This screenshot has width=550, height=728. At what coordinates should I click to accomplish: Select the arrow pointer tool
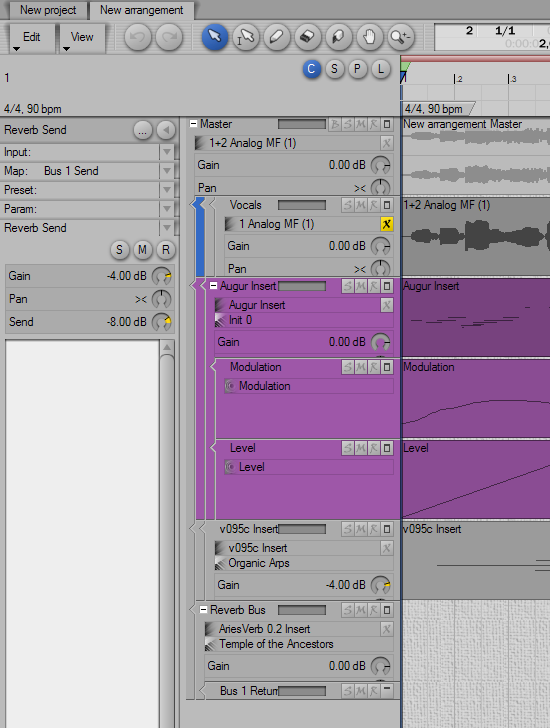click(x=214, y=36)
